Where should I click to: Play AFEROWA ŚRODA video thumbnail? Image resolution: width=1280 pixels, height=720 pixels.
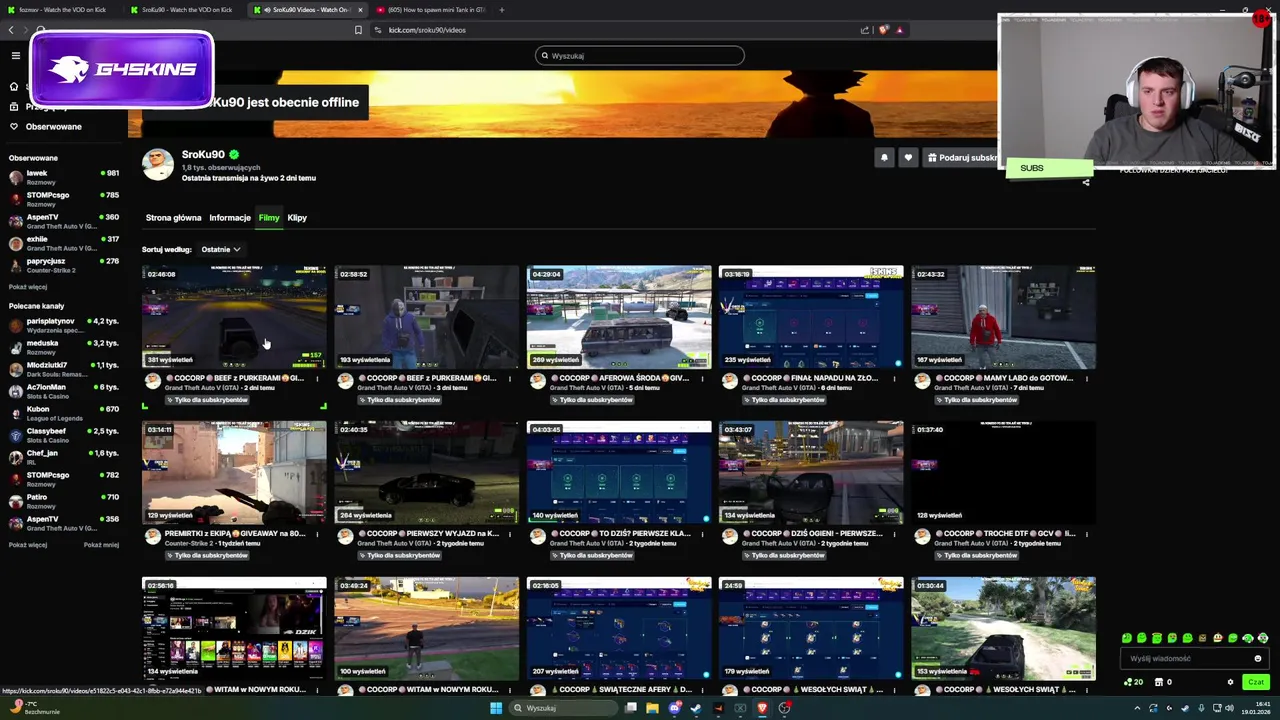coord(619,317)
